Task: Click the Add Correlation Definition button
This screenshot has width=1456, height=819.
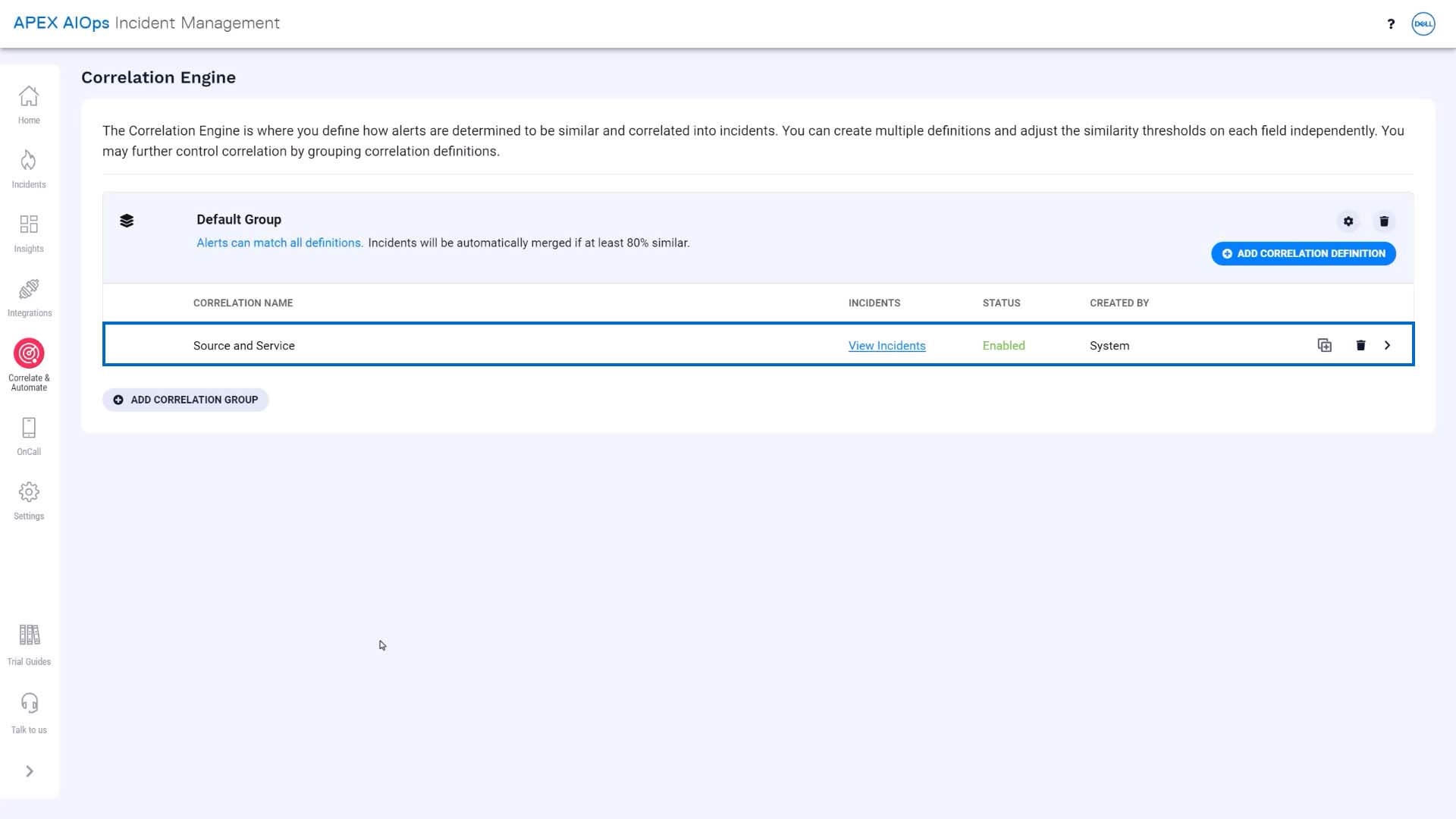Action: [x=1304, y=253]
